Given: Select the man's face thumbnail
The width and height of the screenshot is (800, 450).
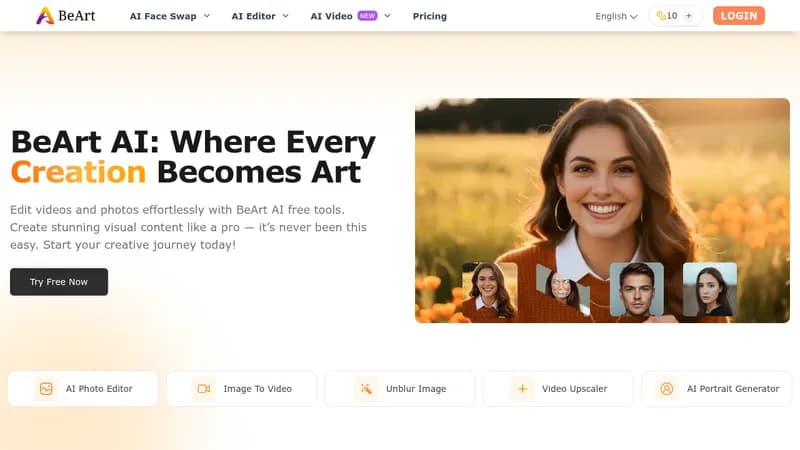Looking at the screenshot, I should point(637,289).
